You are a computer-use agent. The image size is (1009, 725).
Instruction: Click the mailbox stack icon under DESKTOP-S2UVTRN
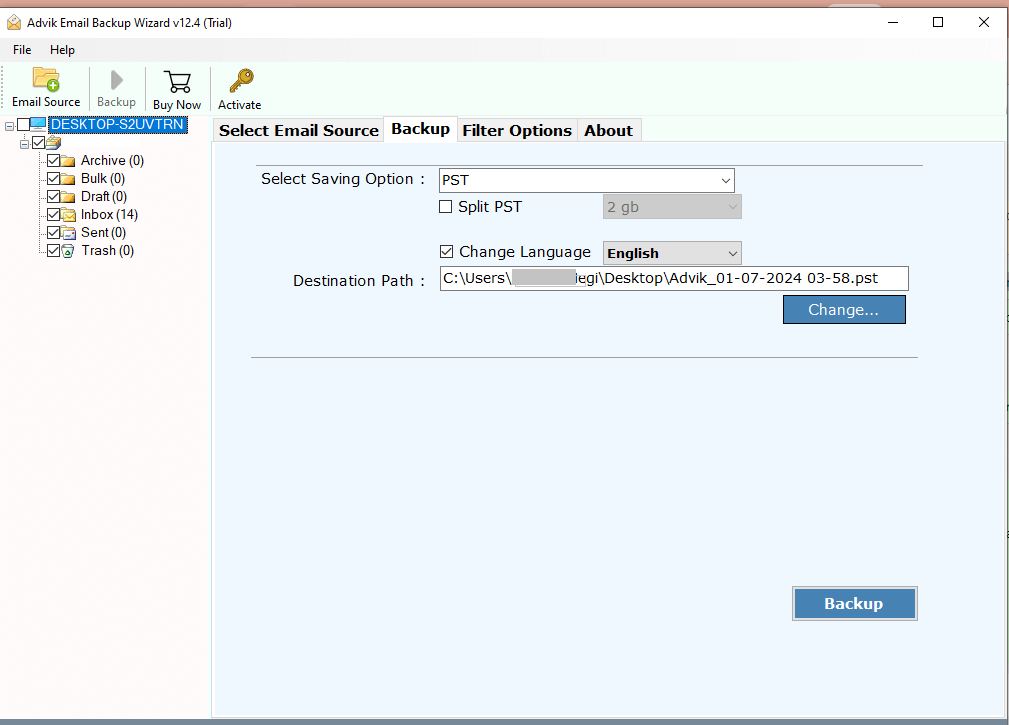tap(53, 142)
